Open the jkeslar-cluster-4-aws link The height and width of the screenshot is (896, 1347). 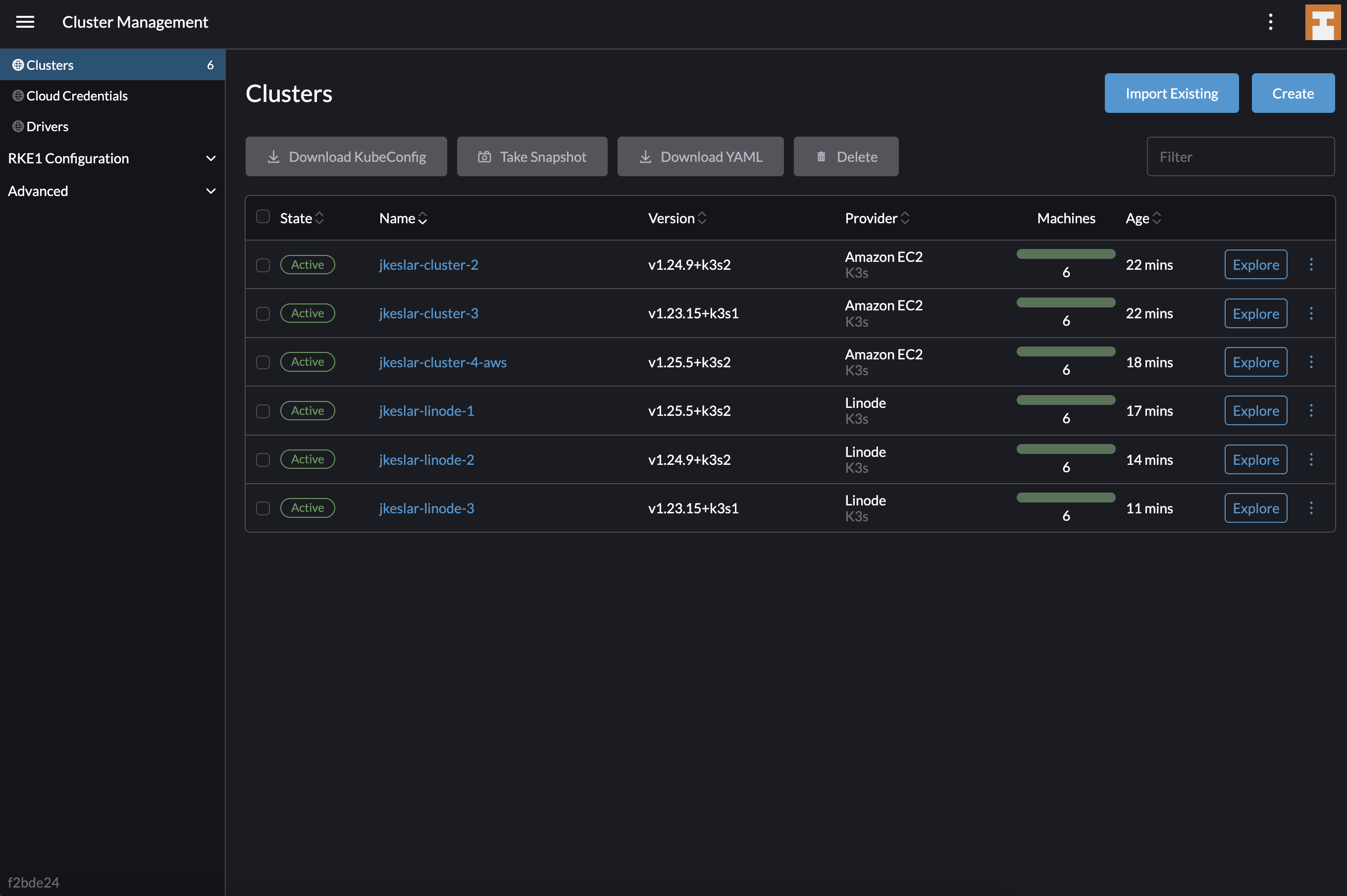tap(443, 362)
